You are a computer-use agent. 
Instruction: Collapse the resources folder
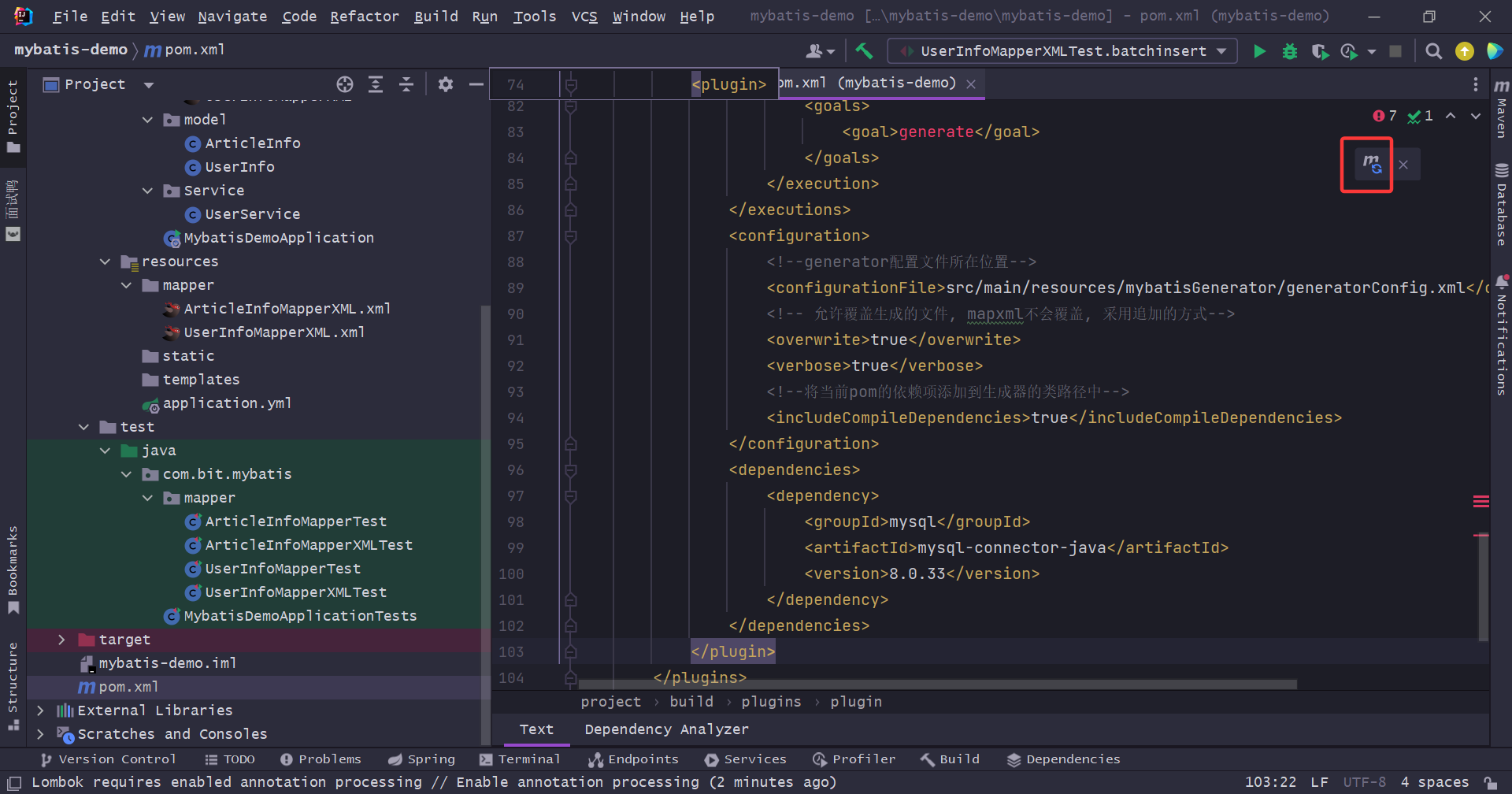tap(105, 262)
